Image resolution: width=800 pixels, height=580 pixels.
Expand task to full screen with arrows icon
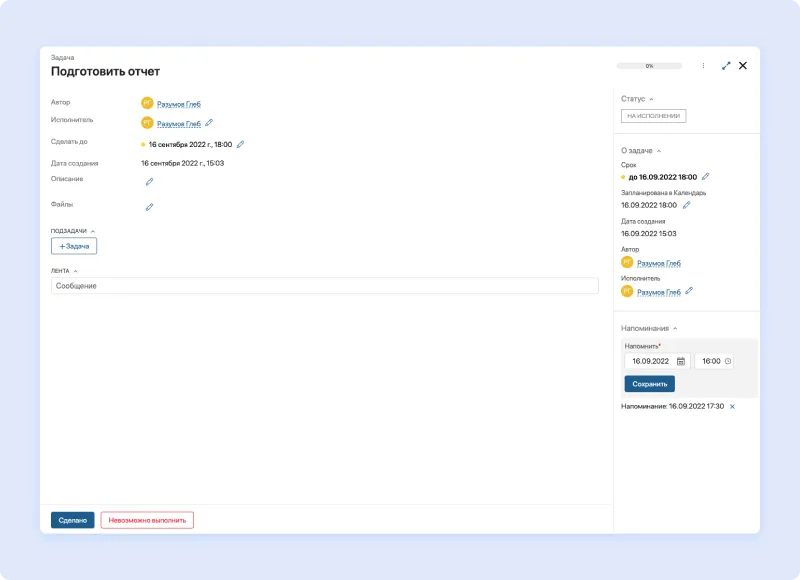[x=726, y=66]
